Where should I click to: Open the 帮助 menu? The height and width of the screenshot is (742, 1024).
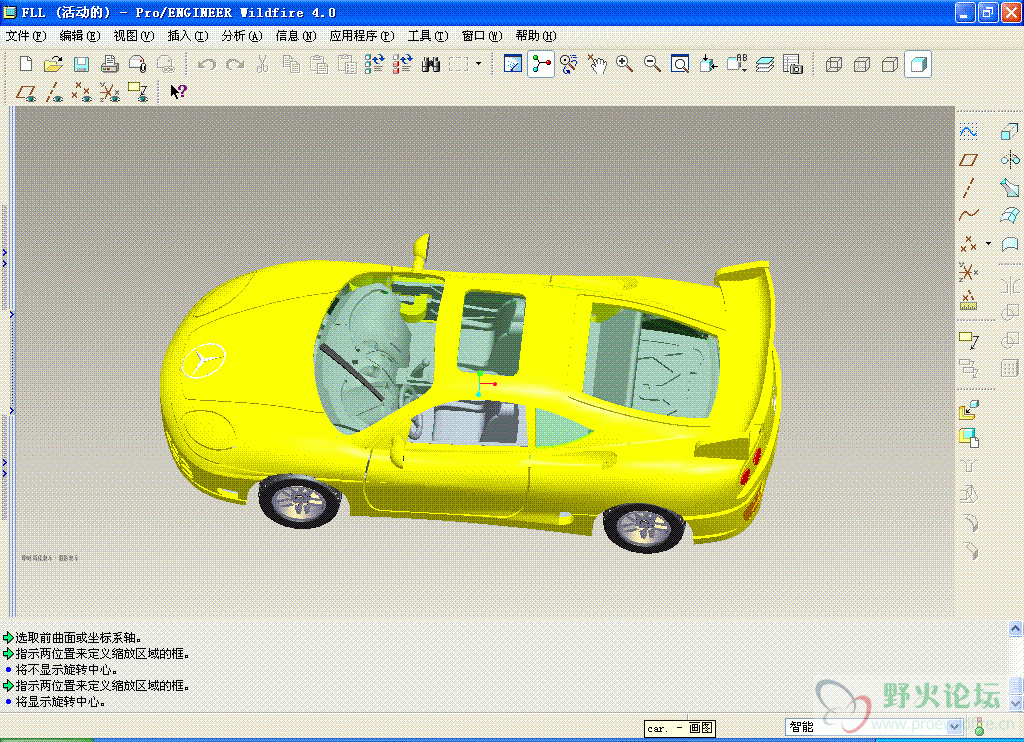[x=536, y=36]
